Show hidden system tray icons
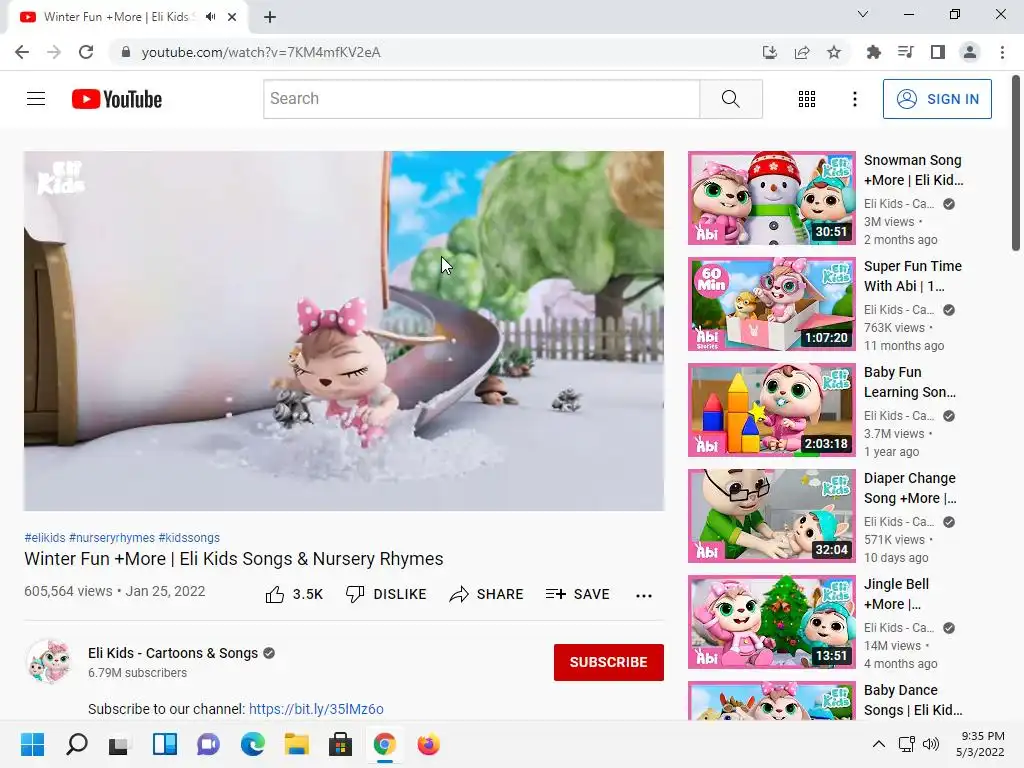The width and height of the screenshot is (1024, 768). click(x=879, y=744)
